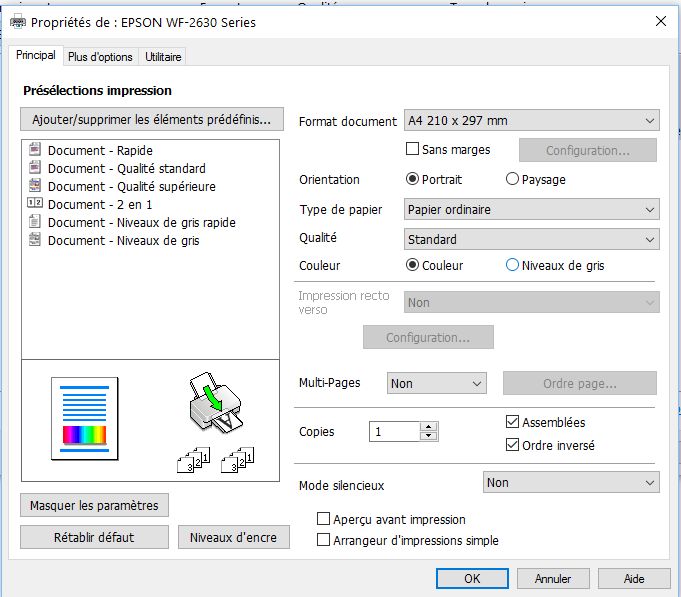
Task: Uncheck the Assemblées checkbox
Action: [512, 422]
